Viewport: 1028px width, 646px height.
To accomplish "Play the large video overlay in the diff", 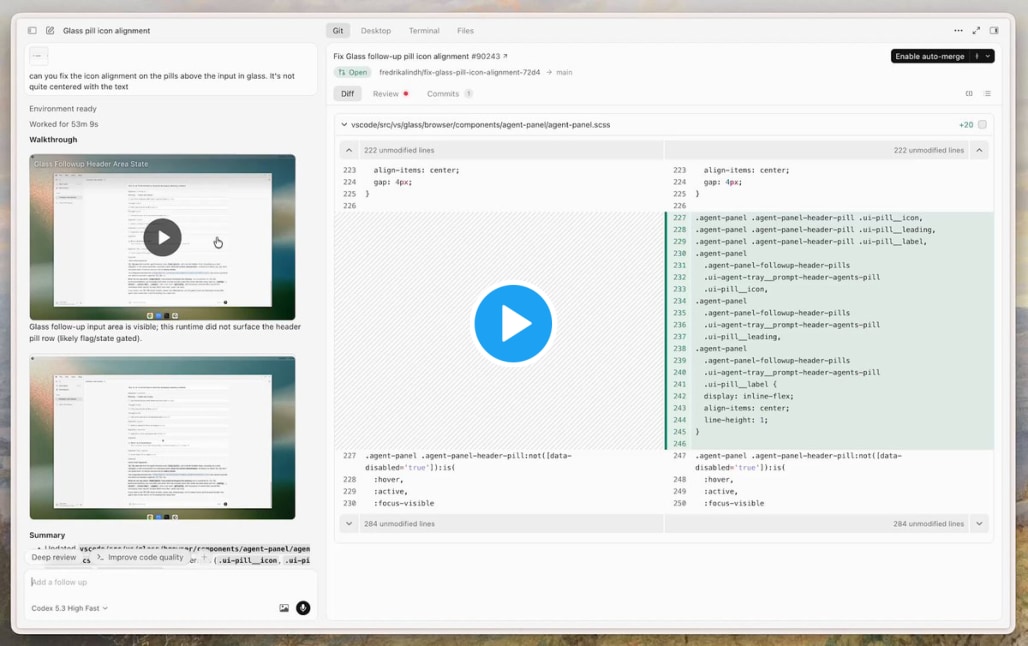I will [513, 323].
